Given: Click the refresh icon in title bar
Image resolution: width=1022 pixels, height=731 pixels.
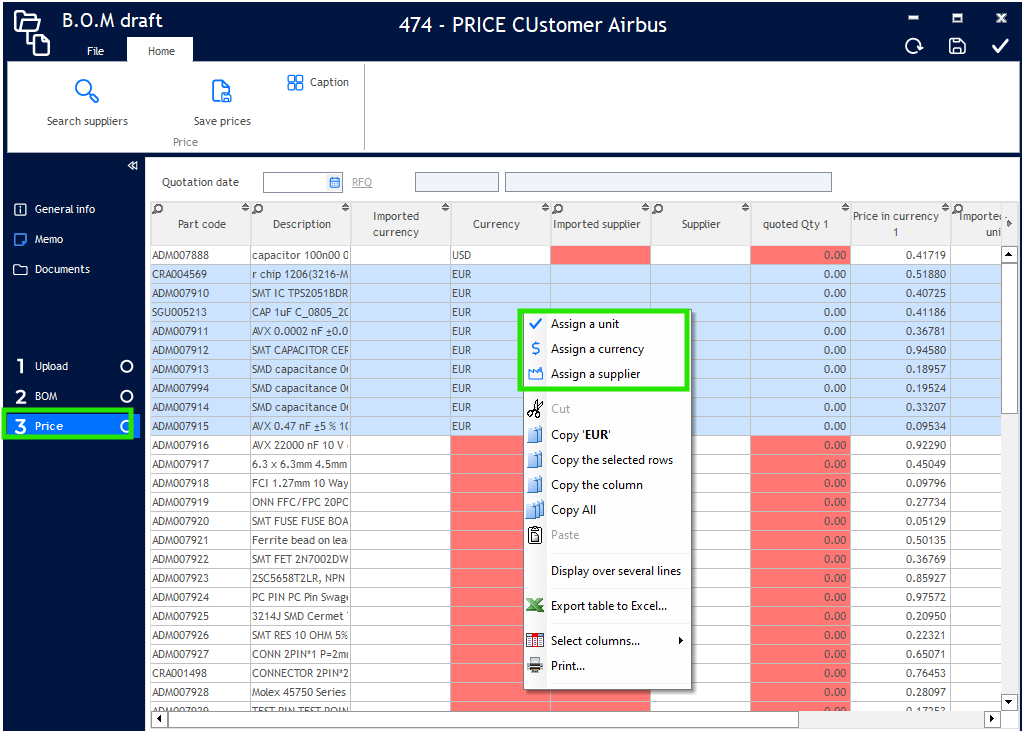Looking at the screenshot, I should tap(913, 46).
